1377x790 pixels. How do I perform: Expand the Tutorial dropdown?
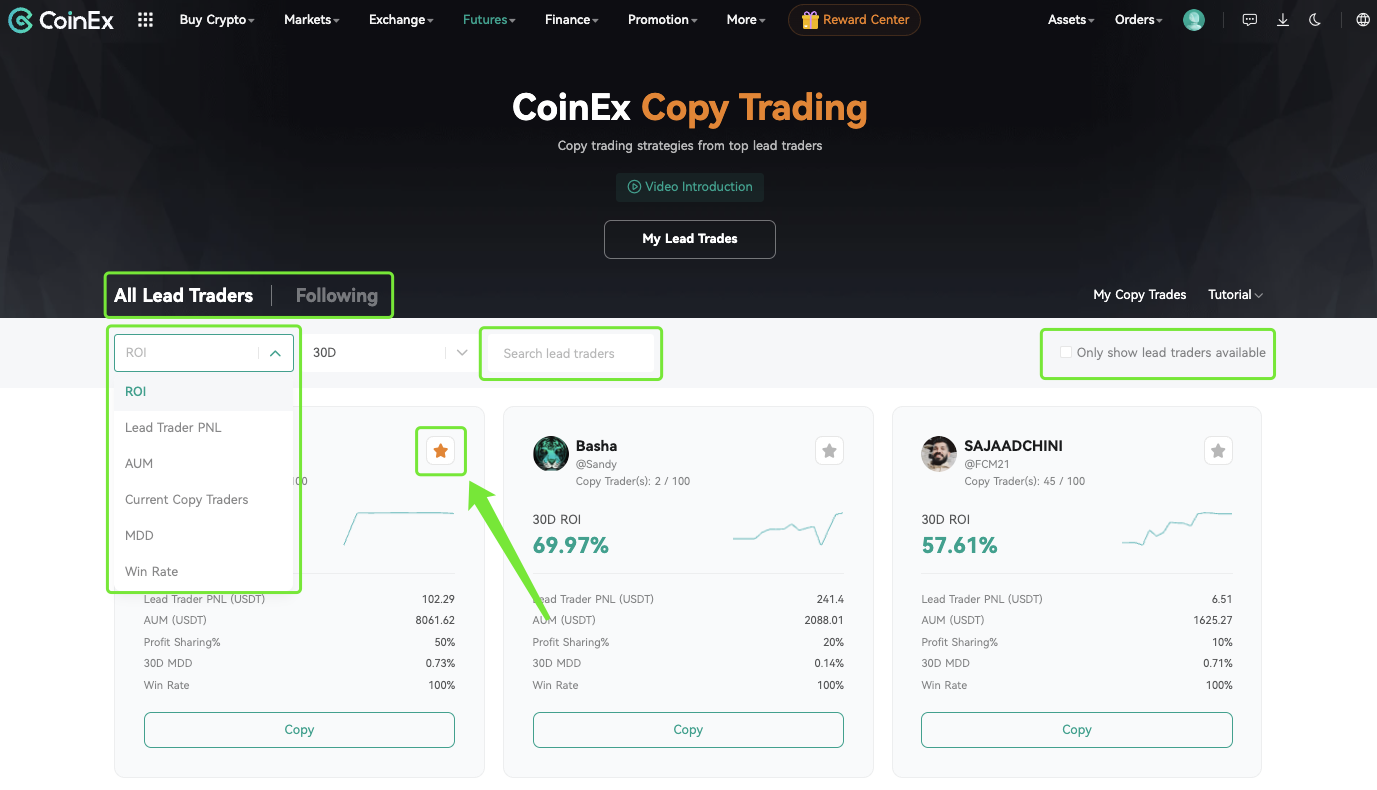click(1234, 294)
